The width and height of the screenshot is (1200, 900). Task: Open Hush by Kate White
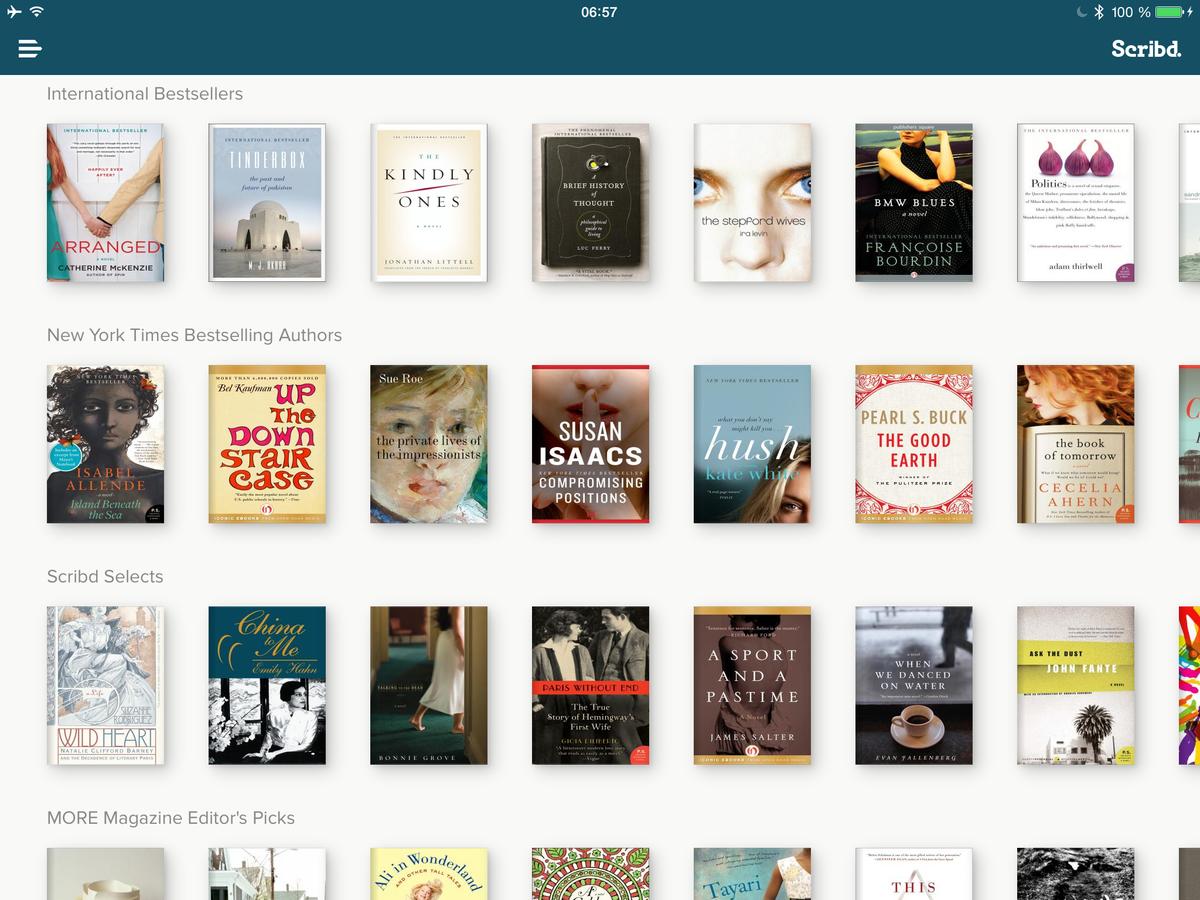(752, 444)
